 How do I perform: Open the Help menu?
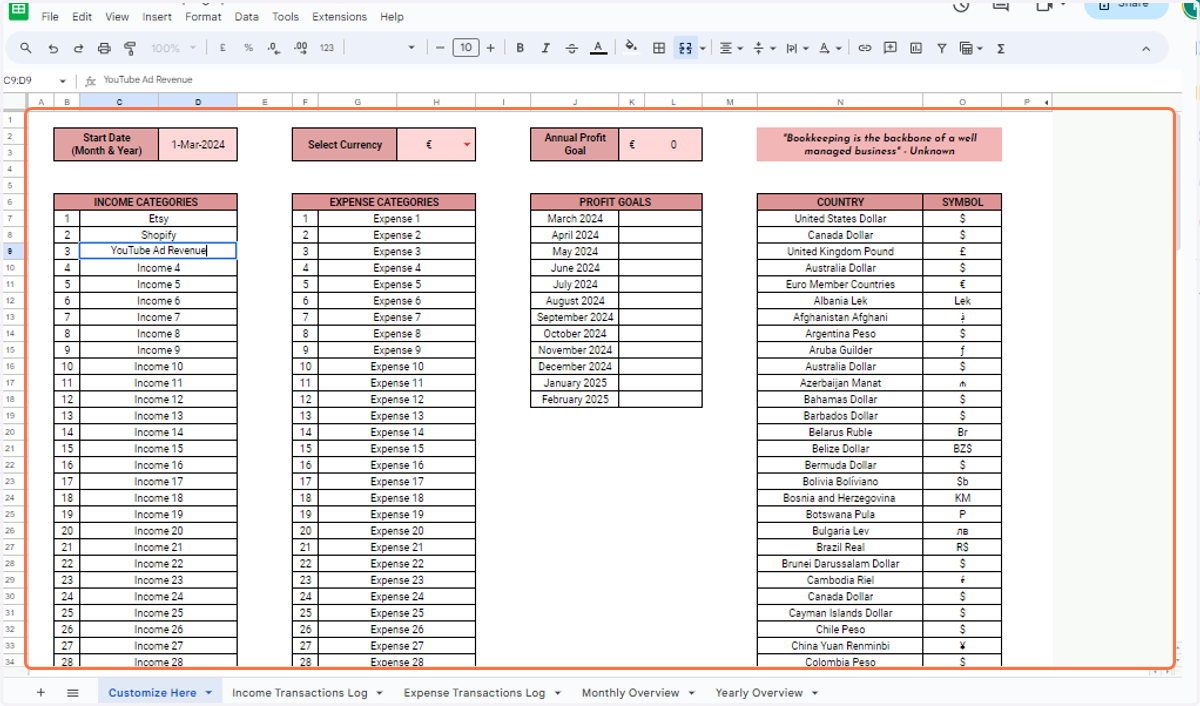pyautogui.click(x=392, y=17)
